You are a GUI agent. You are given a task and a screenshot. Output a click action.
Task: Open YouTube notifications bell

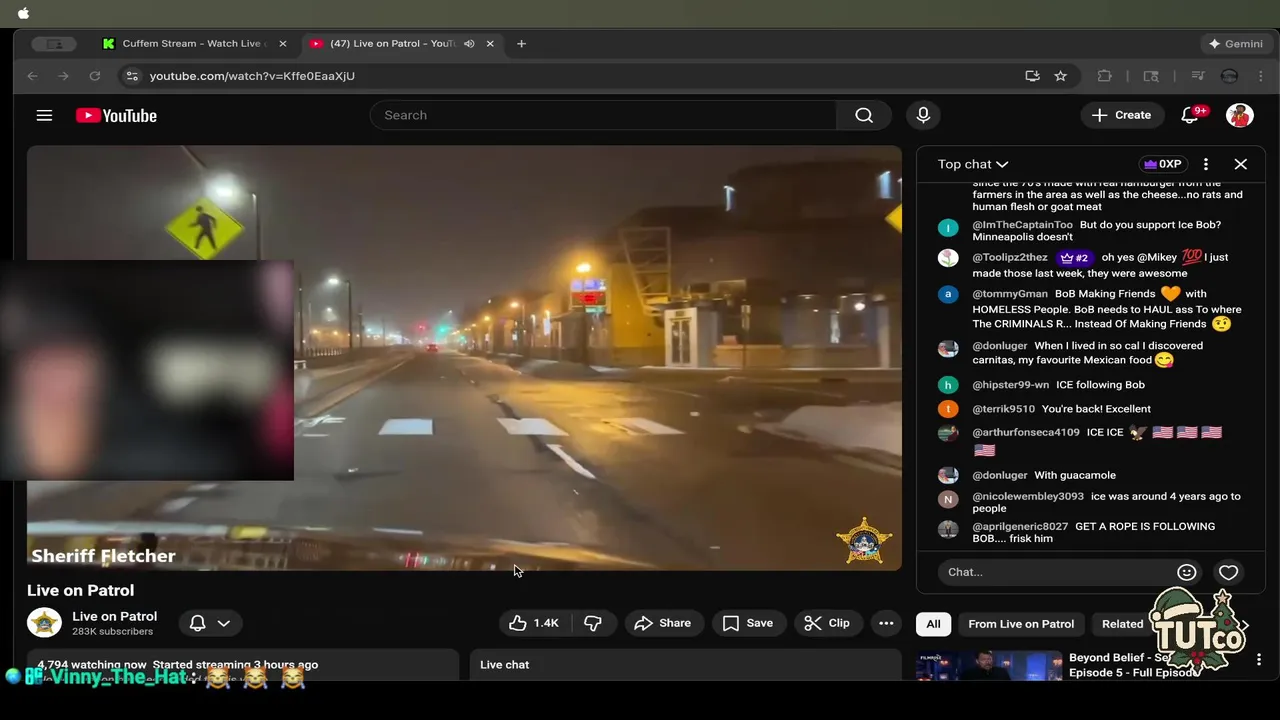(x=1190, y=115)
